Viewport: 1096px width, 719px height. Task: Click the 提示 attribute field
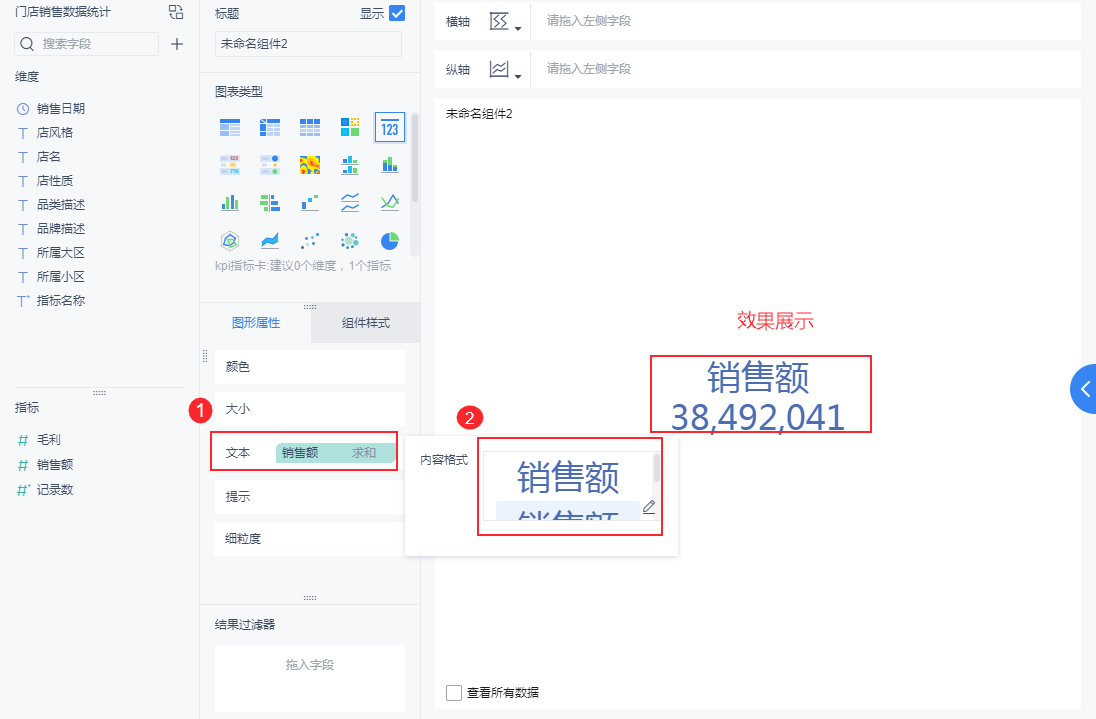310,497
